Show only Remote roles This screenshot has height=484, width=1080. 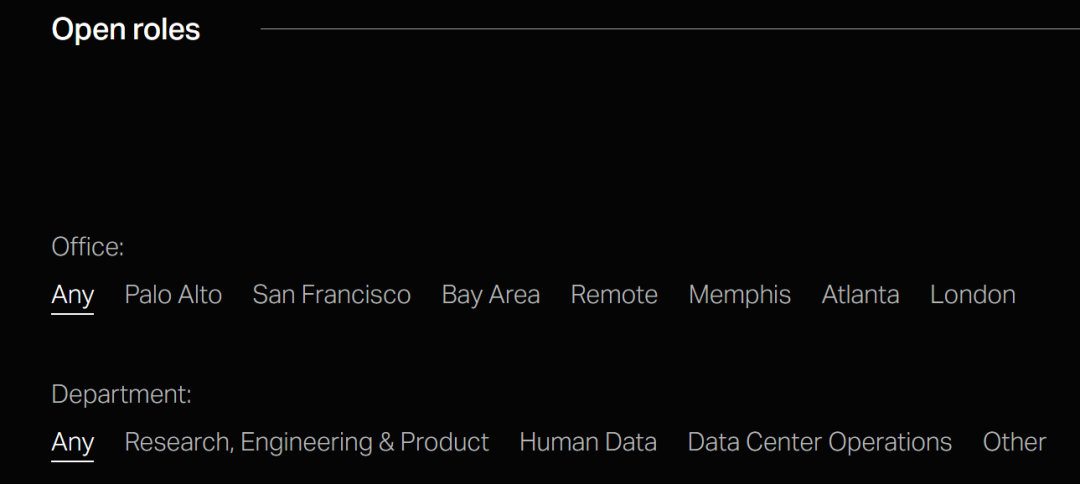point(614,295)
